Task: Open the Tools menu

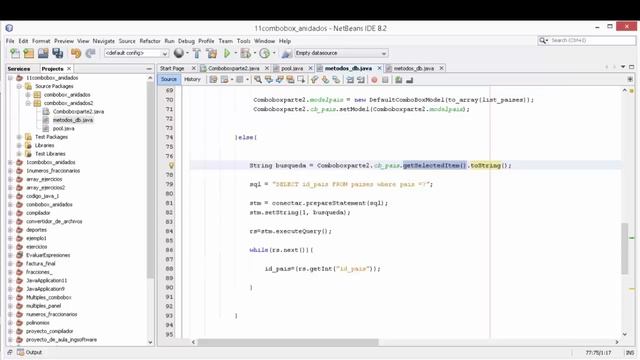Action: 243,41
